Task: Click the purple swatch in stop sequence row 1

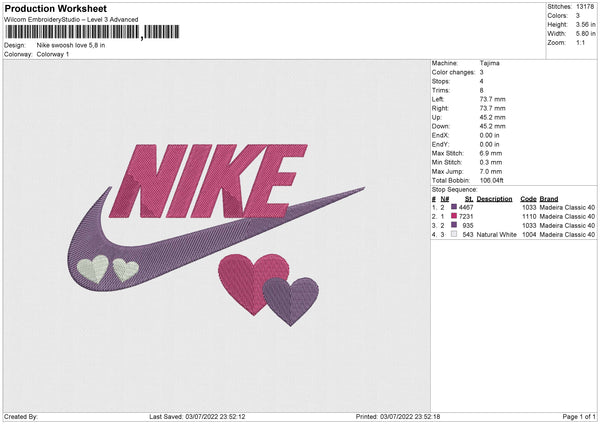Action: [x=454, y=207]
